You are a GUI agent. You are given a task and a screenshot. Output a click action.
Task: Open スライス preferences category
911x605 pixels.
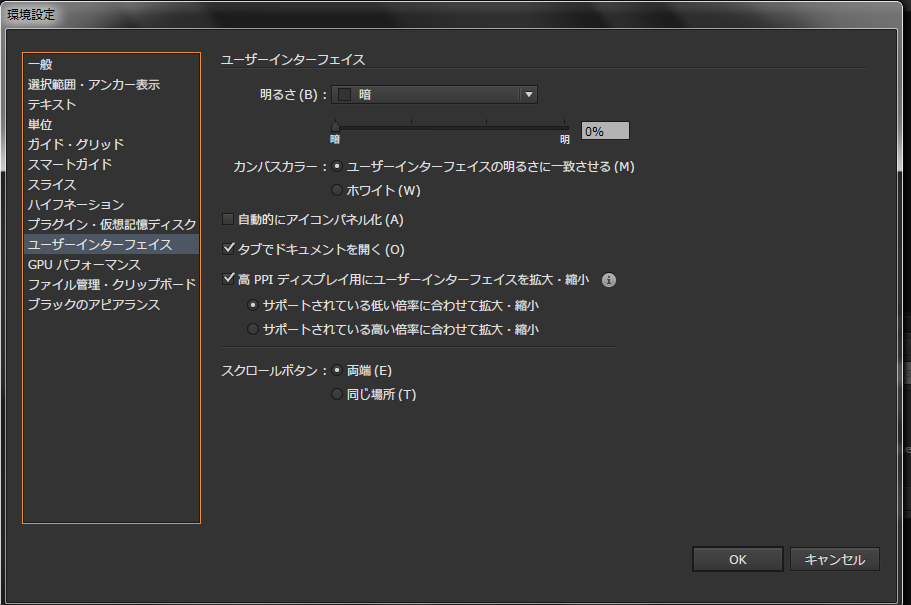(112, 184)
